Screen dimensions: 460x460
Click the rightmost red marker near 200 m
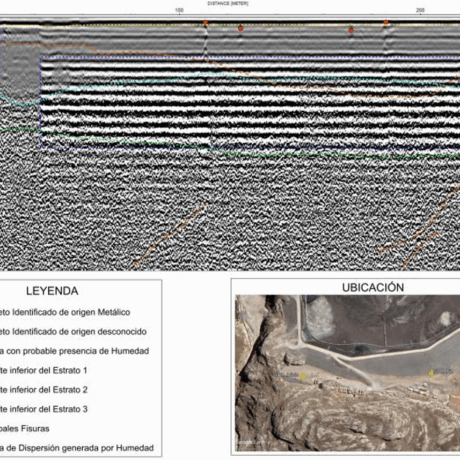(386, 23)
